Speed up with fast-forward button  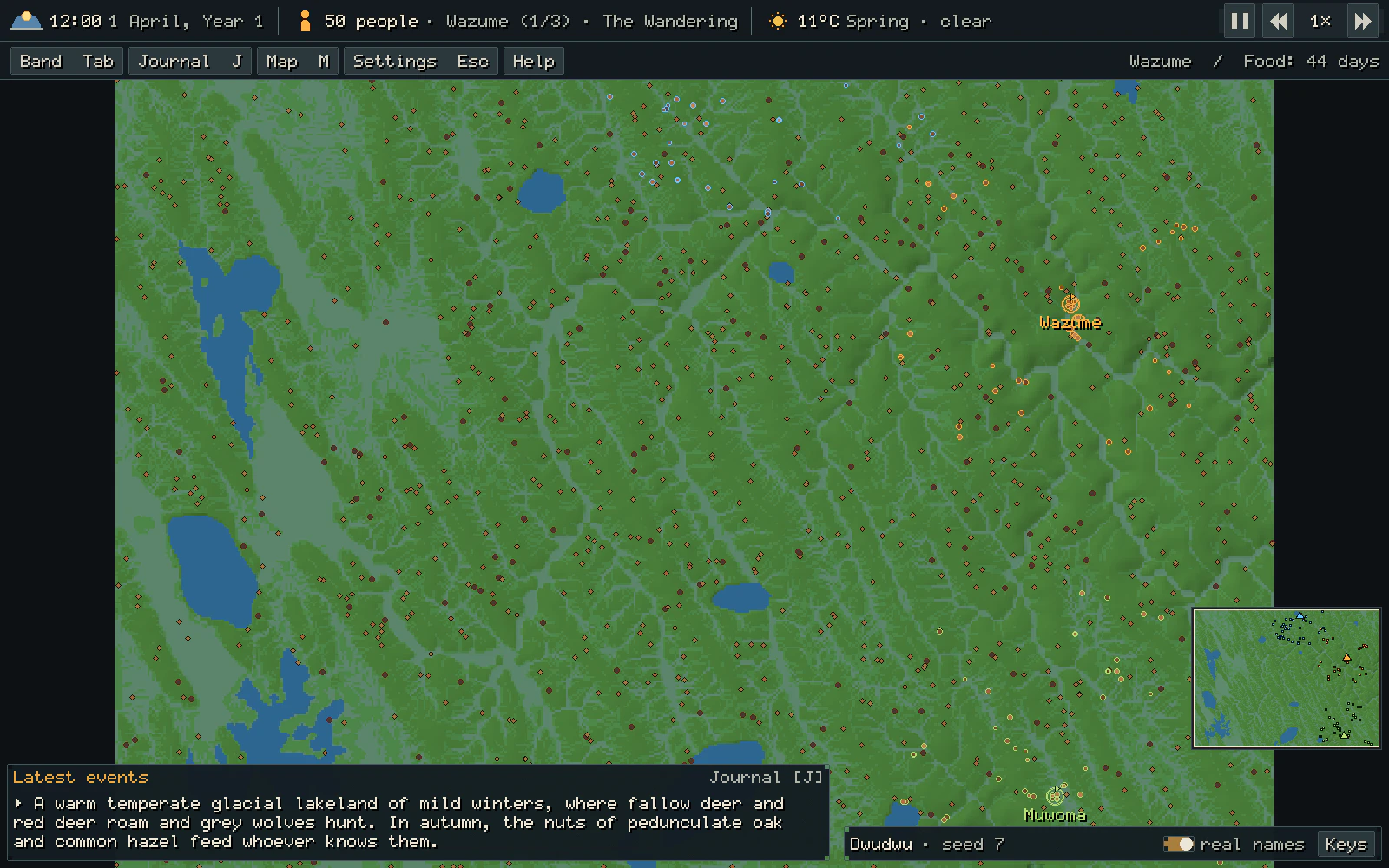(1363, 21)
